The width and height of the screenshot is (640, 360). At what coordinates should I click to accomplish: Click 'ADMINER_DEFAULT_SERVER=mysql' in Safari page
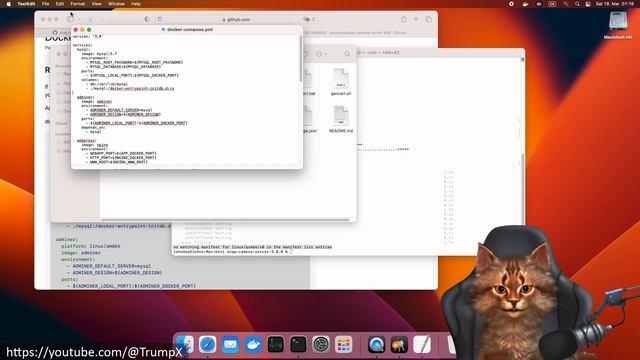tap(111, 266)
